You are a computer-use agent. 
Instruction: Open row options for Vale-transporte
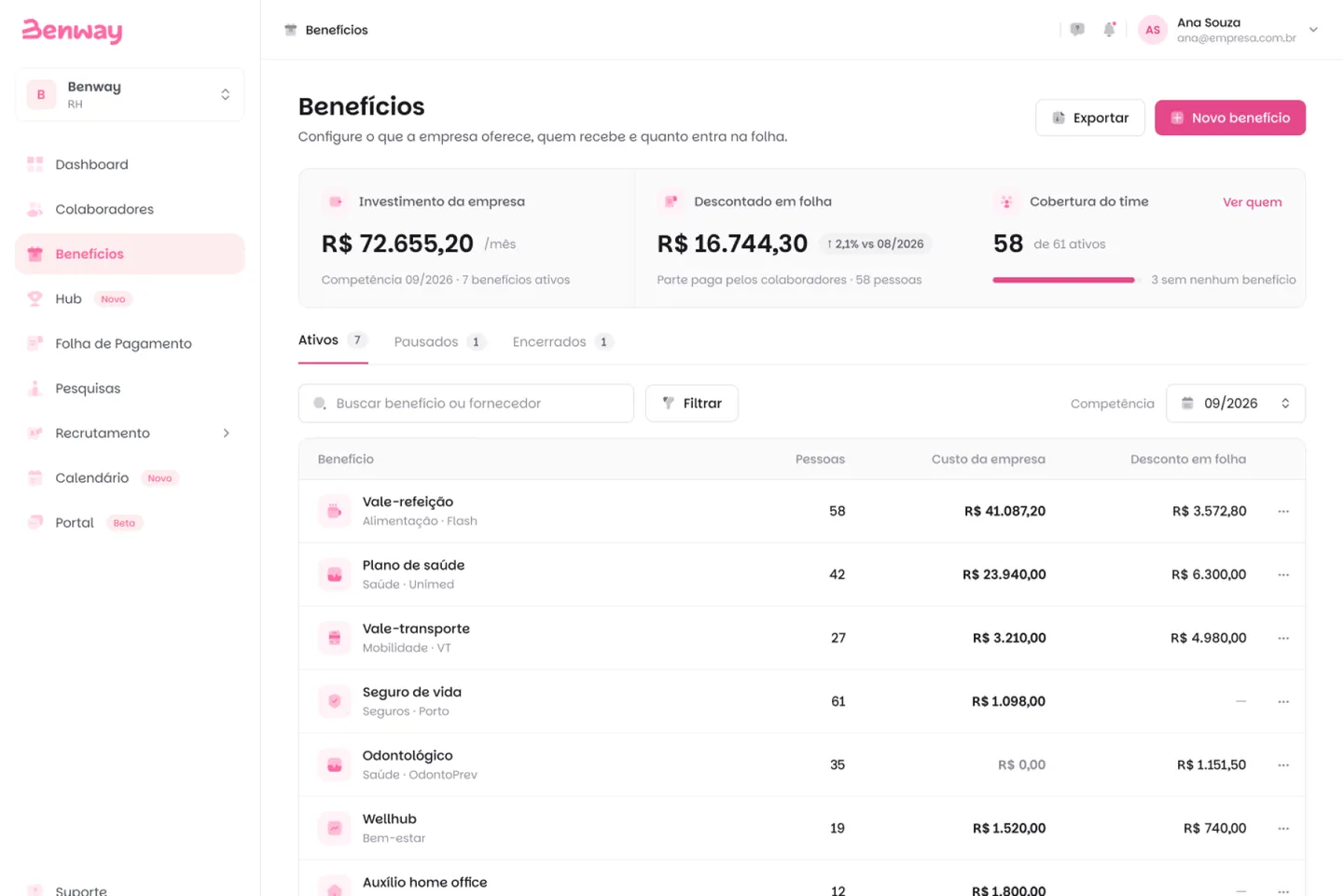[x=1283, y=638]
